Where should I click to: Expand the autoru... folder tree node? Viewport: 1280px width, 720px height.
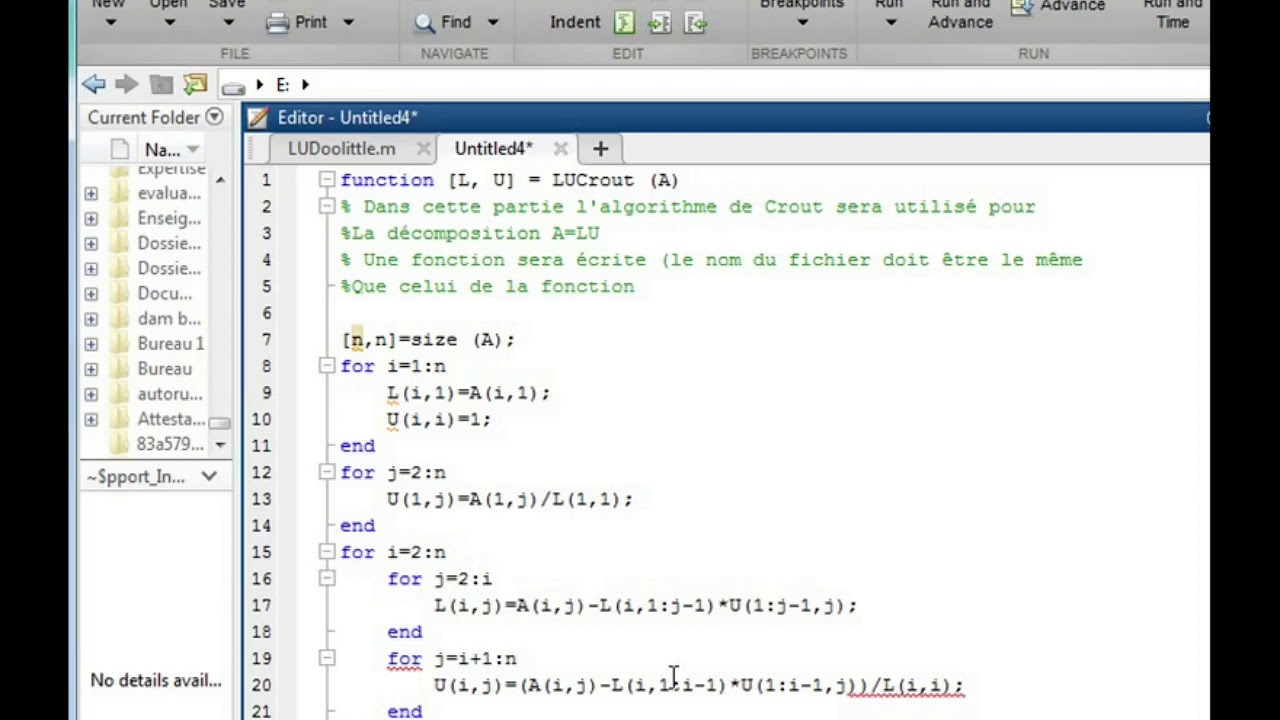click(91, 394)
